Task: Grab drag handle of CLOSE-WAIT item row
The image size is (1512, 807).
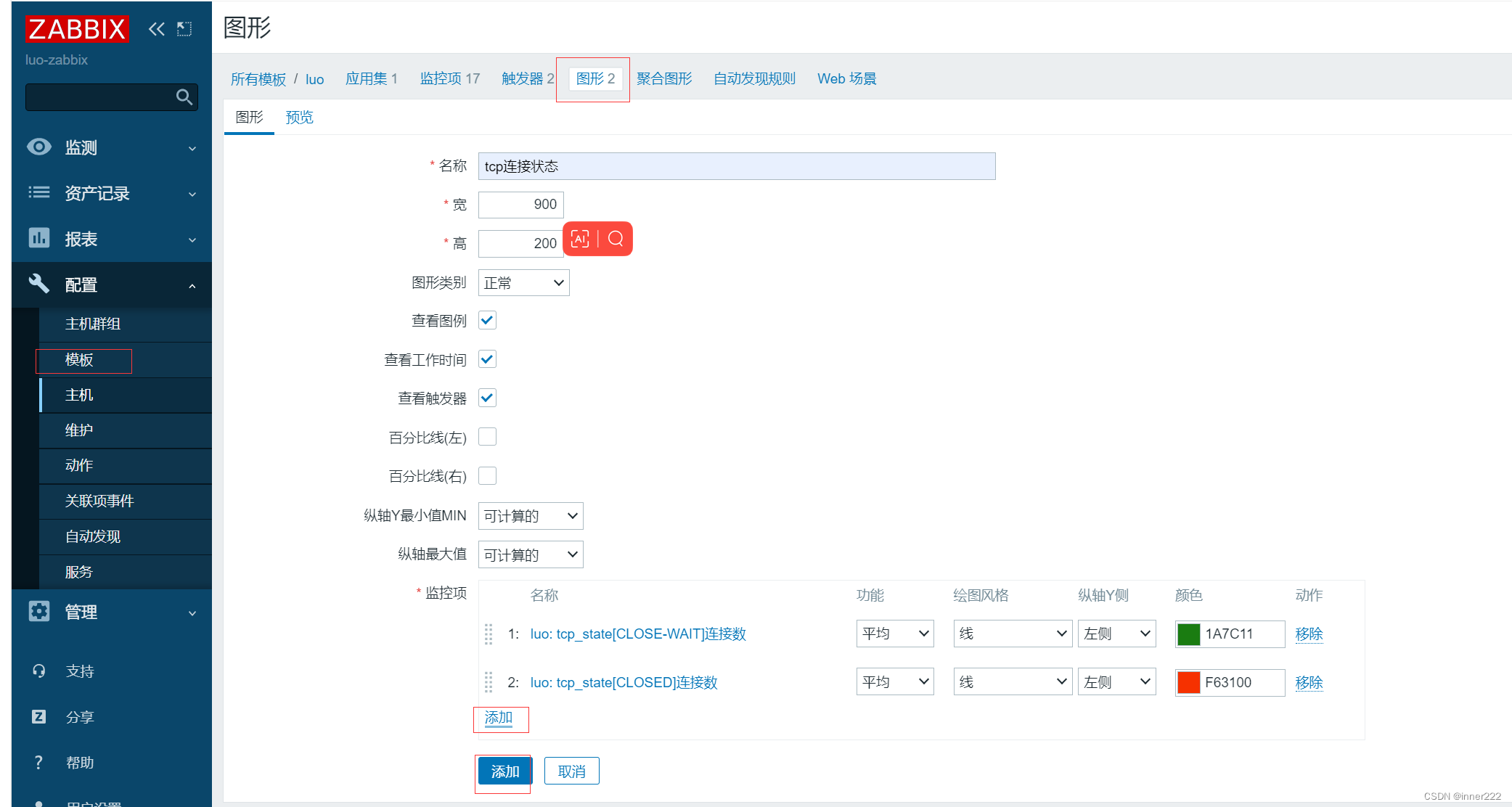Action: tap(489, 634)
